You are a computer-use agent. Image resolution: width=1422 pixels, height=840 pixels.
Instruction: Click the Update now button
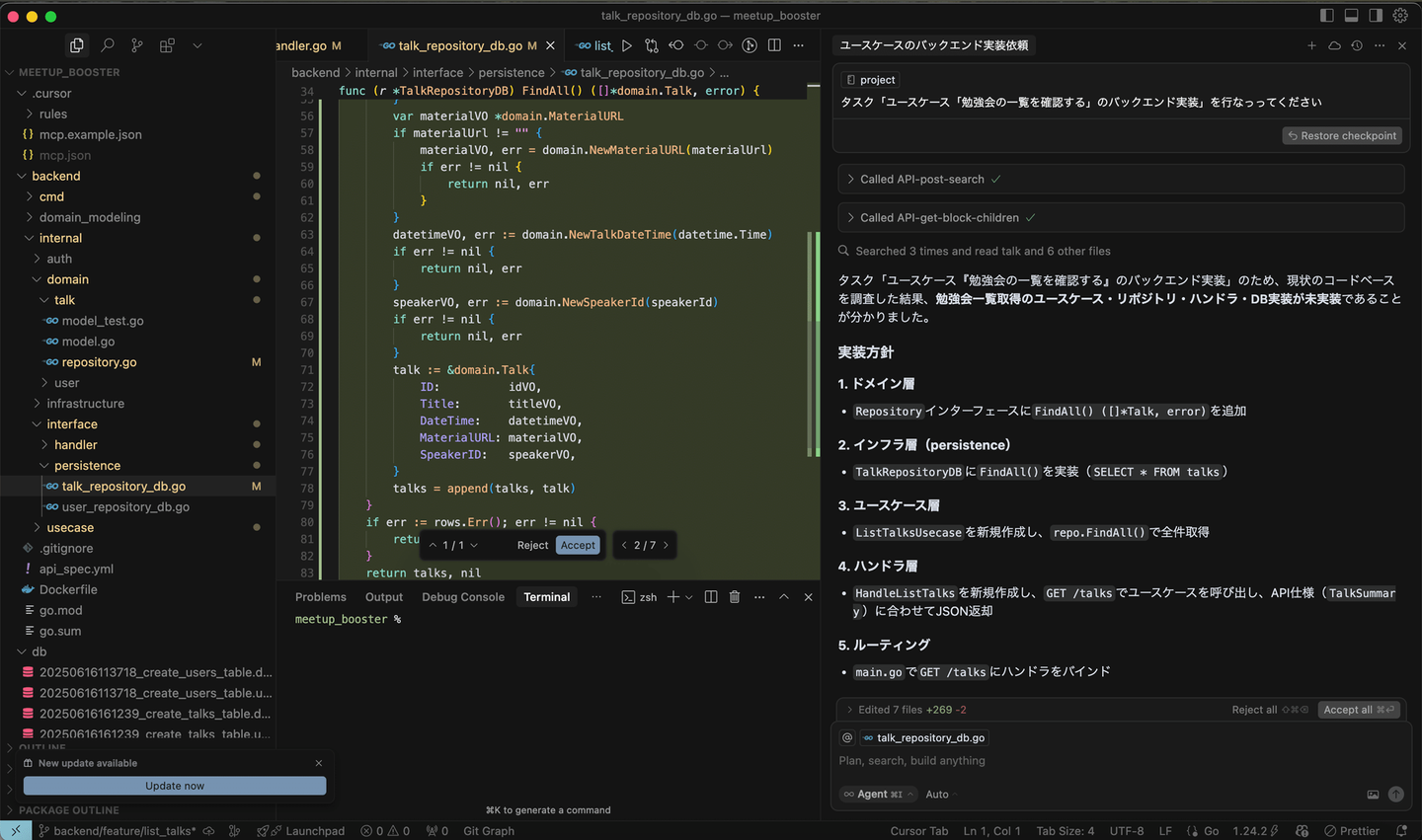[x=175, y=786]
